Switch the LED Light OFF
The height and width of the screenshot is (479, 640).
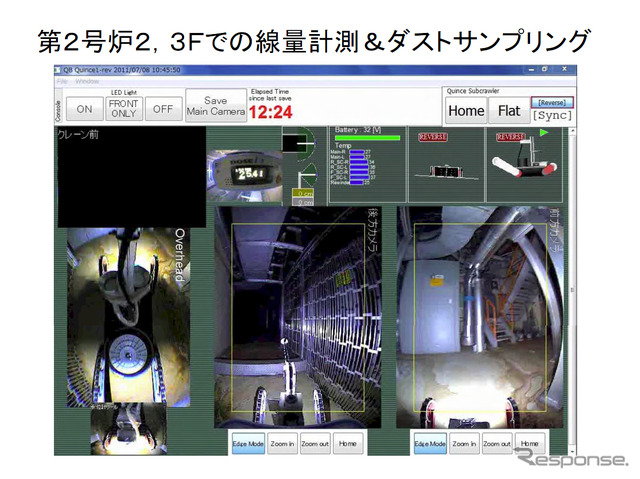[163, 109]
